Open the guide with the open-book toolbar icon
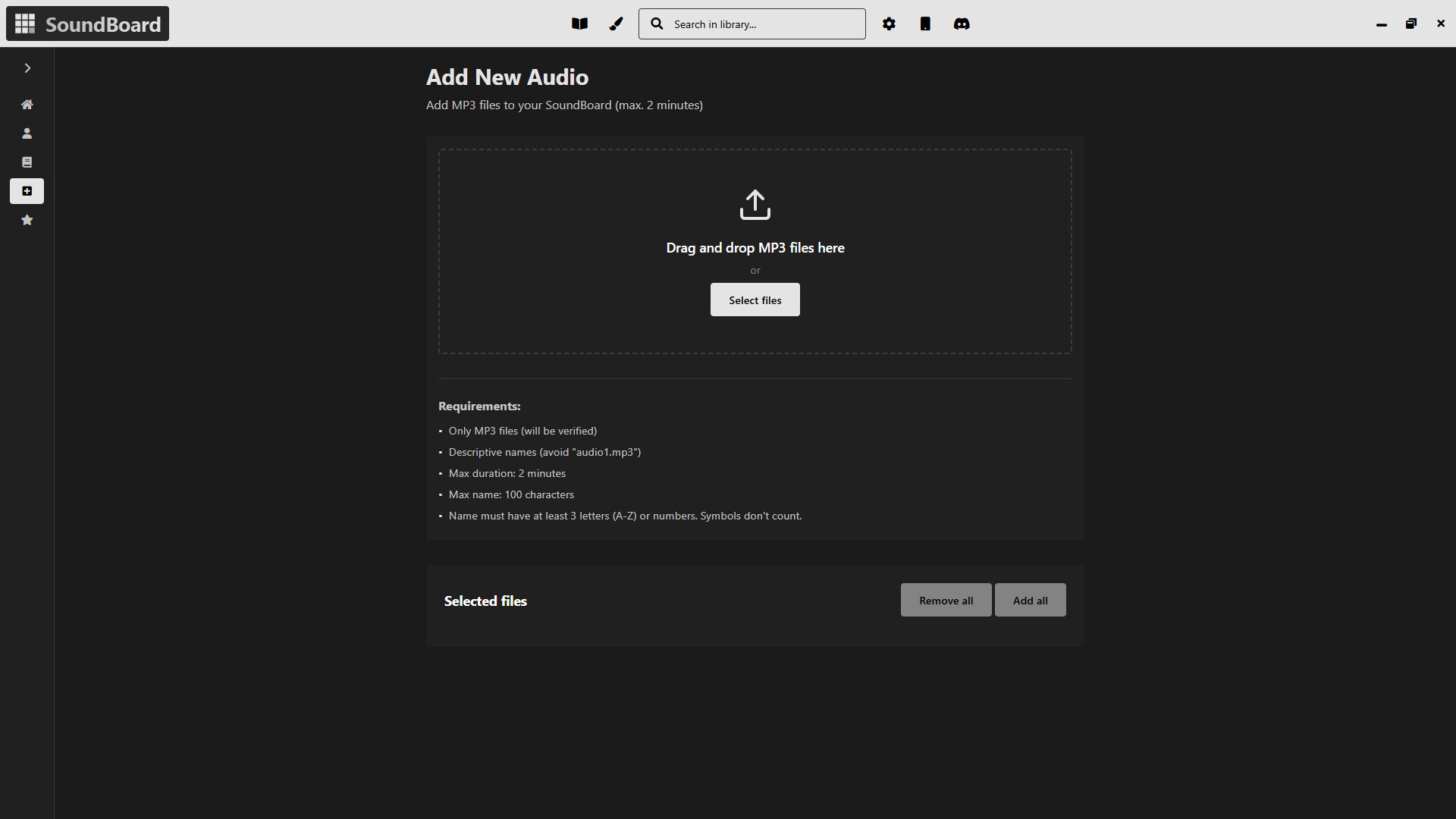1456x819 pixels. (579, 24)
